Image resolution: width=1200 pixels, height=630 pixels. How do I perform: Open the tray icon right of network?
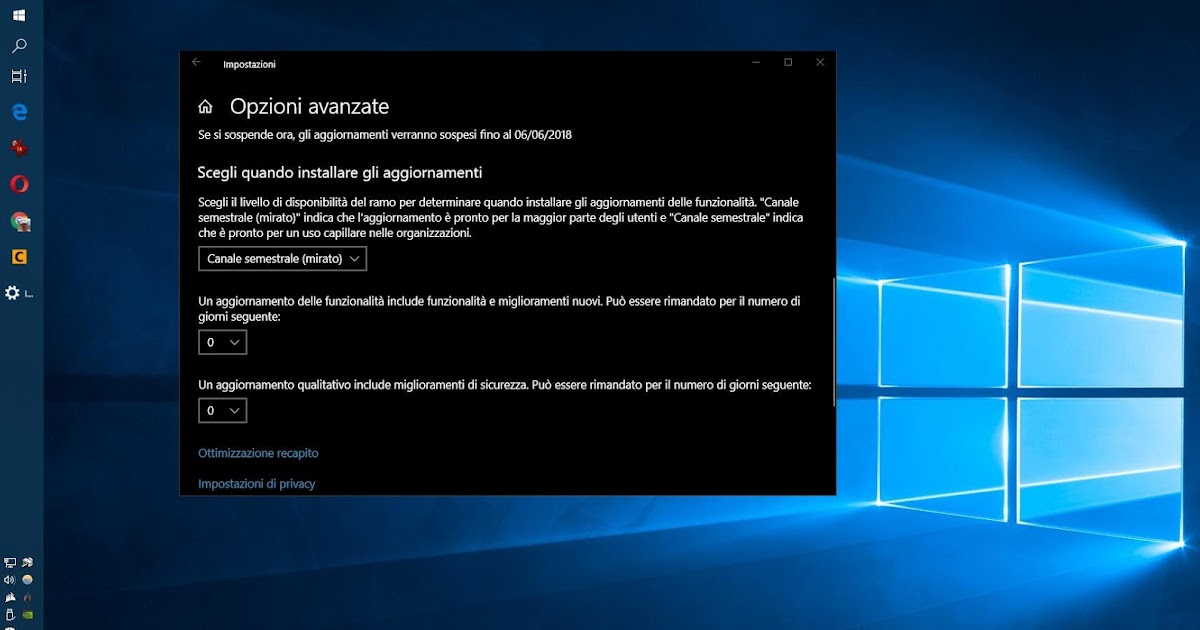(x=28, y=562)
